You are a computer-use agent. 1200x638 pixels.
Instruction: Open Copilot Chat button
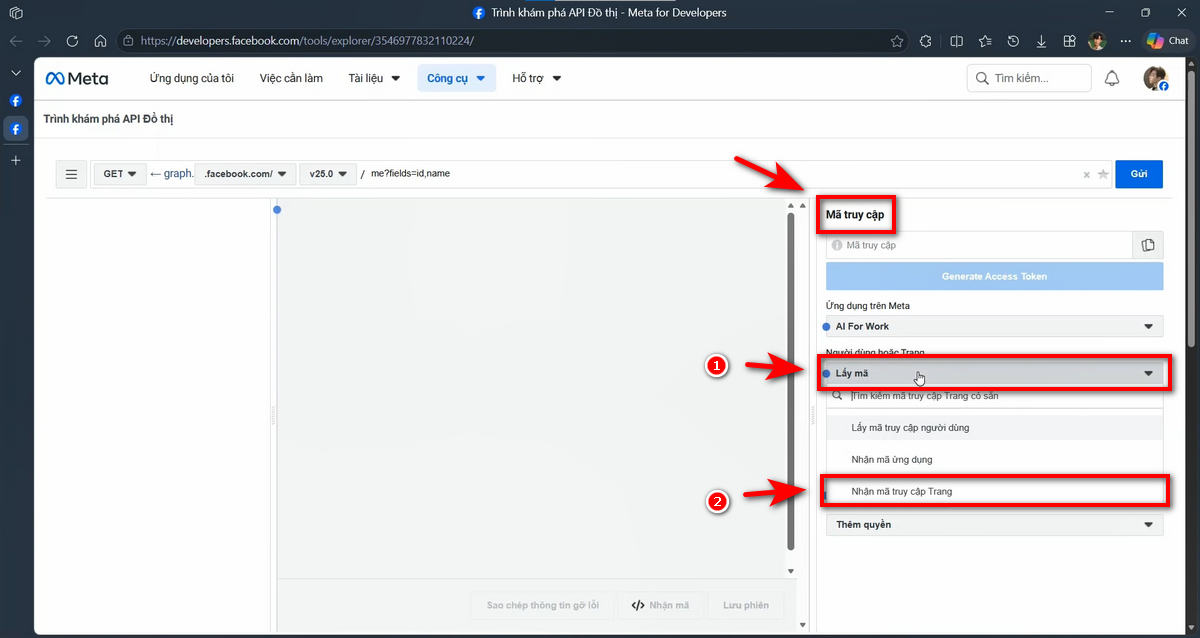(1168, 41)
